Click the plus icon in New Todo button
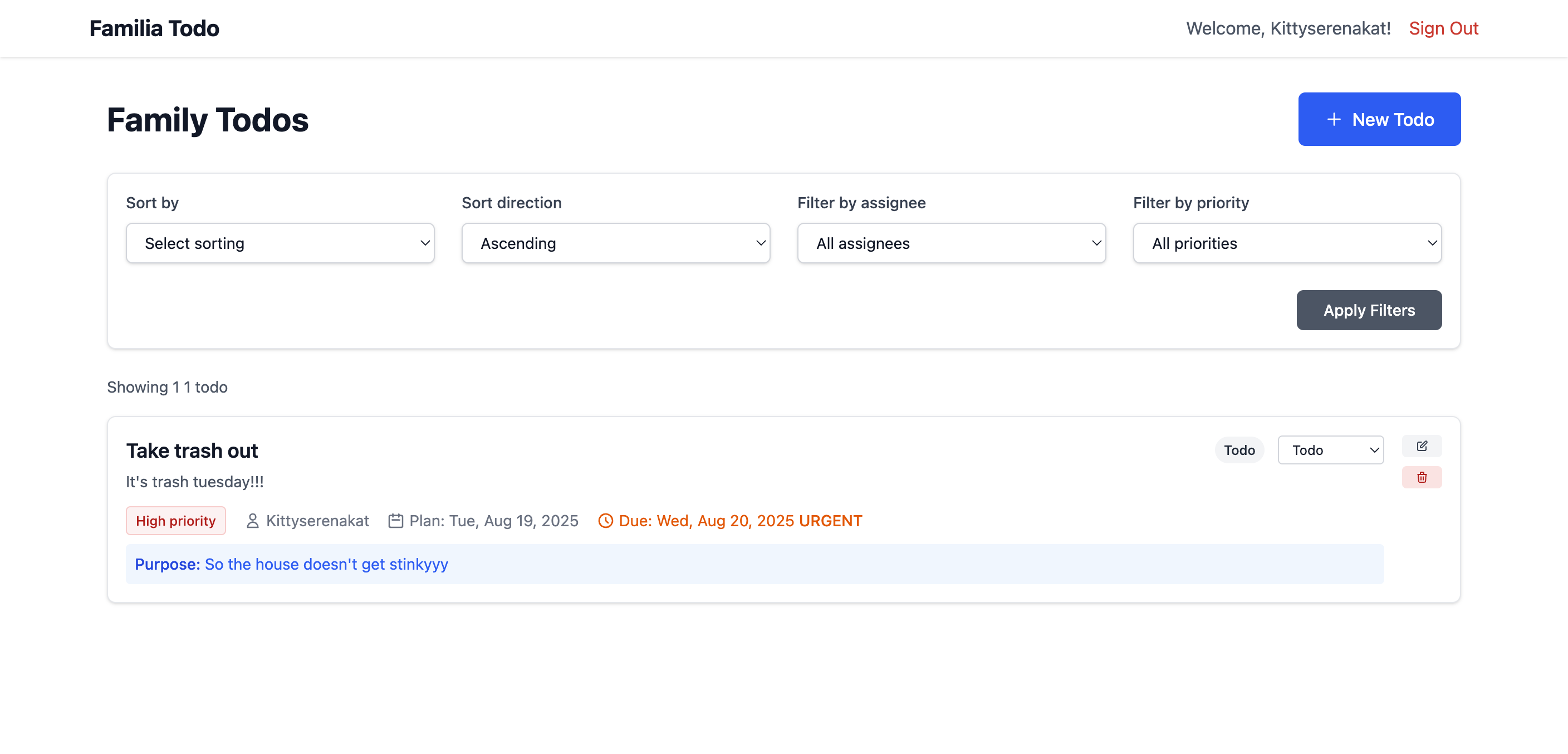The width and height of the screenshot is (1568, 754). click(1333, 119)
